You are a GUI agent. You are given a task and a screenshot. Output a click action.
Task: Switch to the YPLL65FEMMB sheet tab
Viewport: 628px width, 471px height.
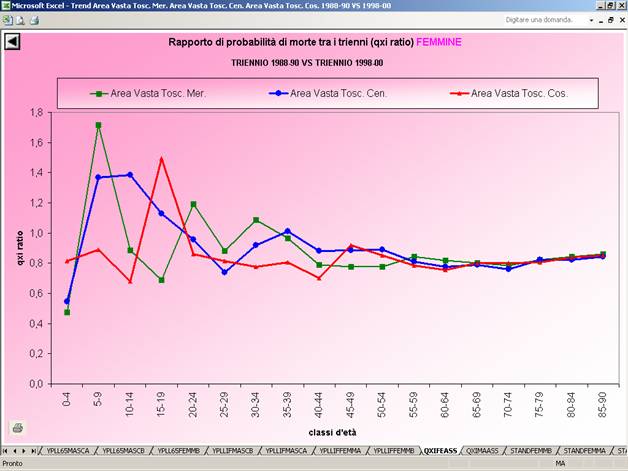click(178, 451)
